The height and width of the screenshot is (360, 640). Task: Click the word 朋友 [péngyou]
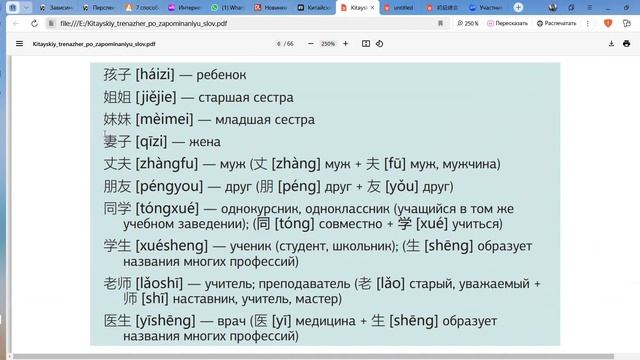pos(153,187)
